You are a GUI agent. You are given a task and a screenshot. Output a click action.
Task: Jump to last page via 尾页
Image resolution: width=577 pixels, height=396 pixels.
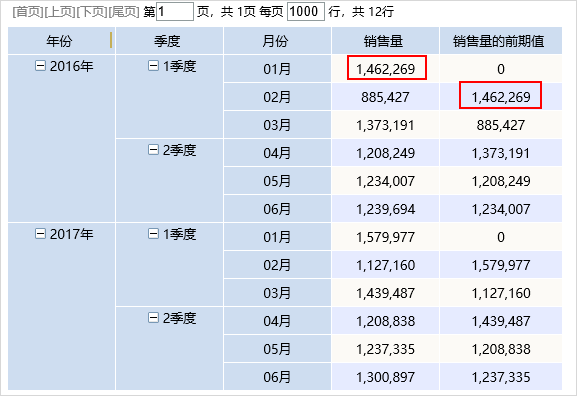124,12
